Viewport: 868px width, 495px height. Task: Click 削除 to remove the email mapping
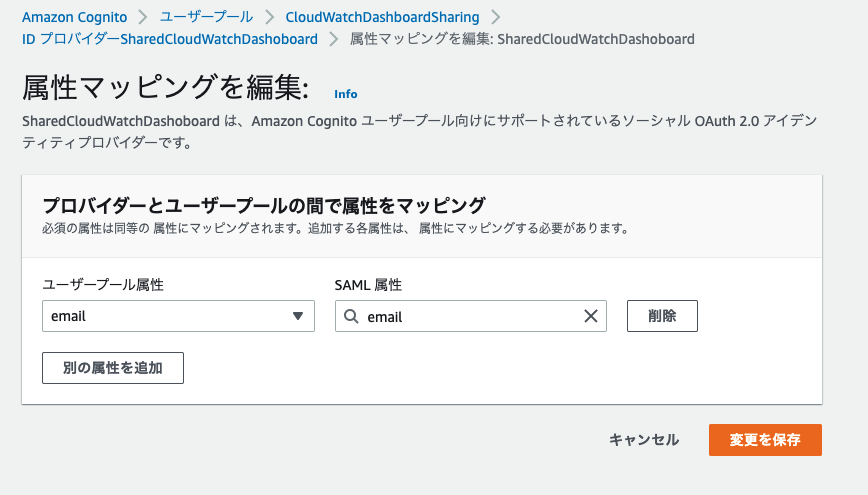click(662, 316)
